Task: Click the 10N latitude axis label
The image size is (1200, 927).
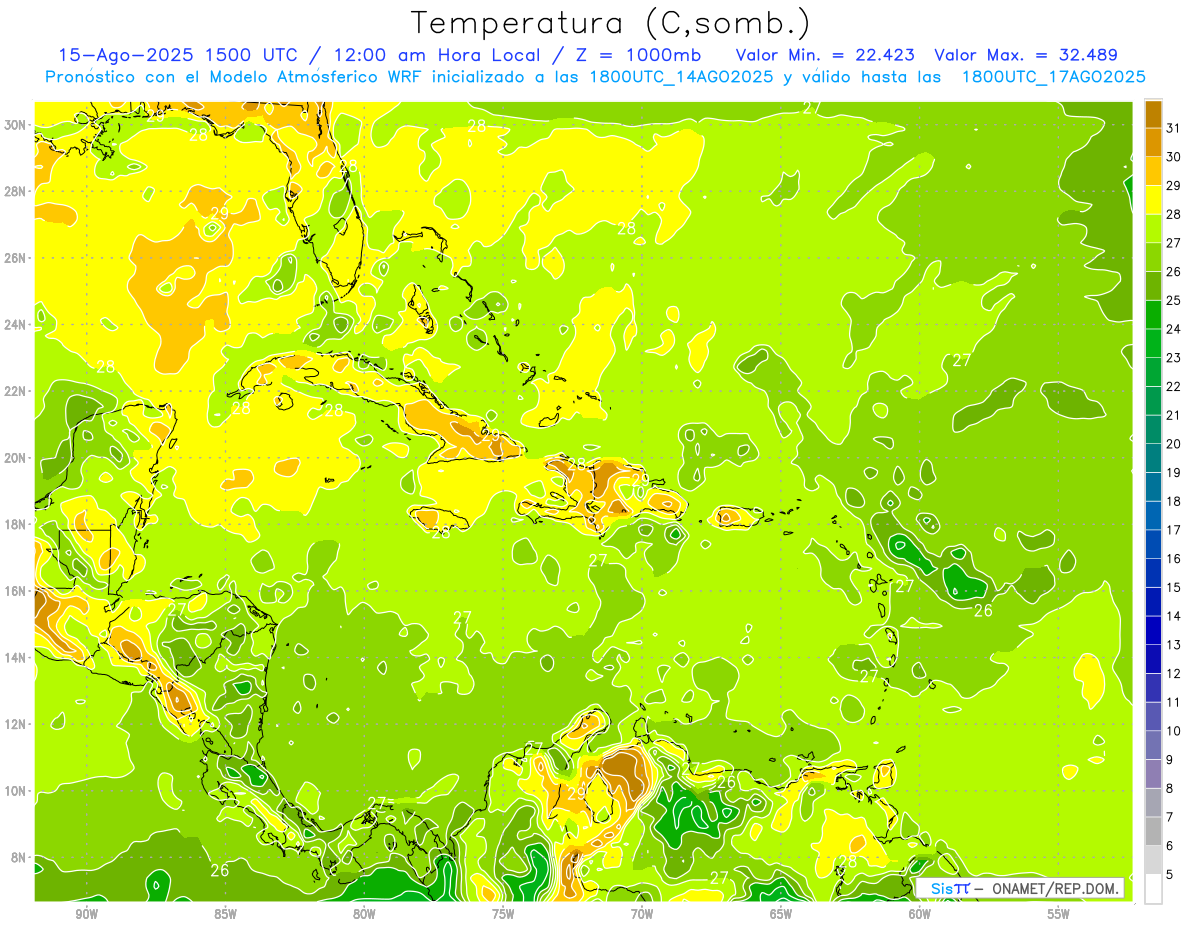Action: pyautogui.click(x=16, y=790)
